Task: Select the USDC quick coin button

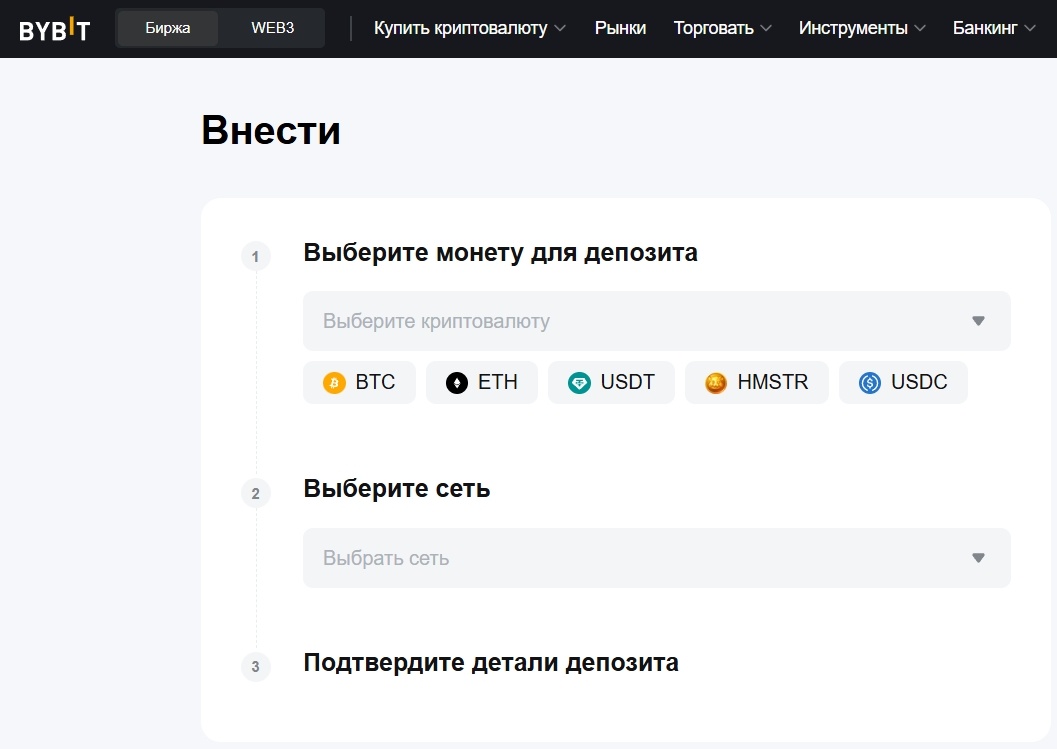Action: (x=903, y=382)
